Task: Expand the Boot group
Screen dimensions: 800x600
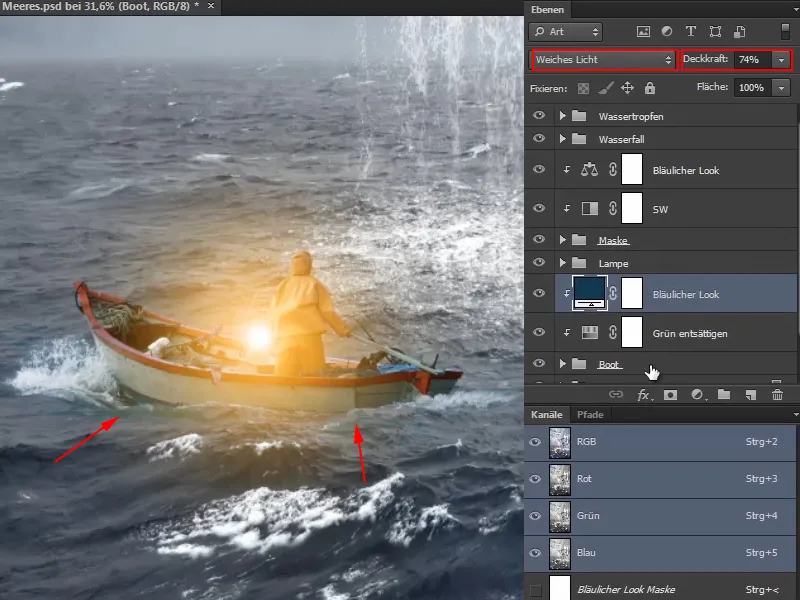Action: click(562, 363)
